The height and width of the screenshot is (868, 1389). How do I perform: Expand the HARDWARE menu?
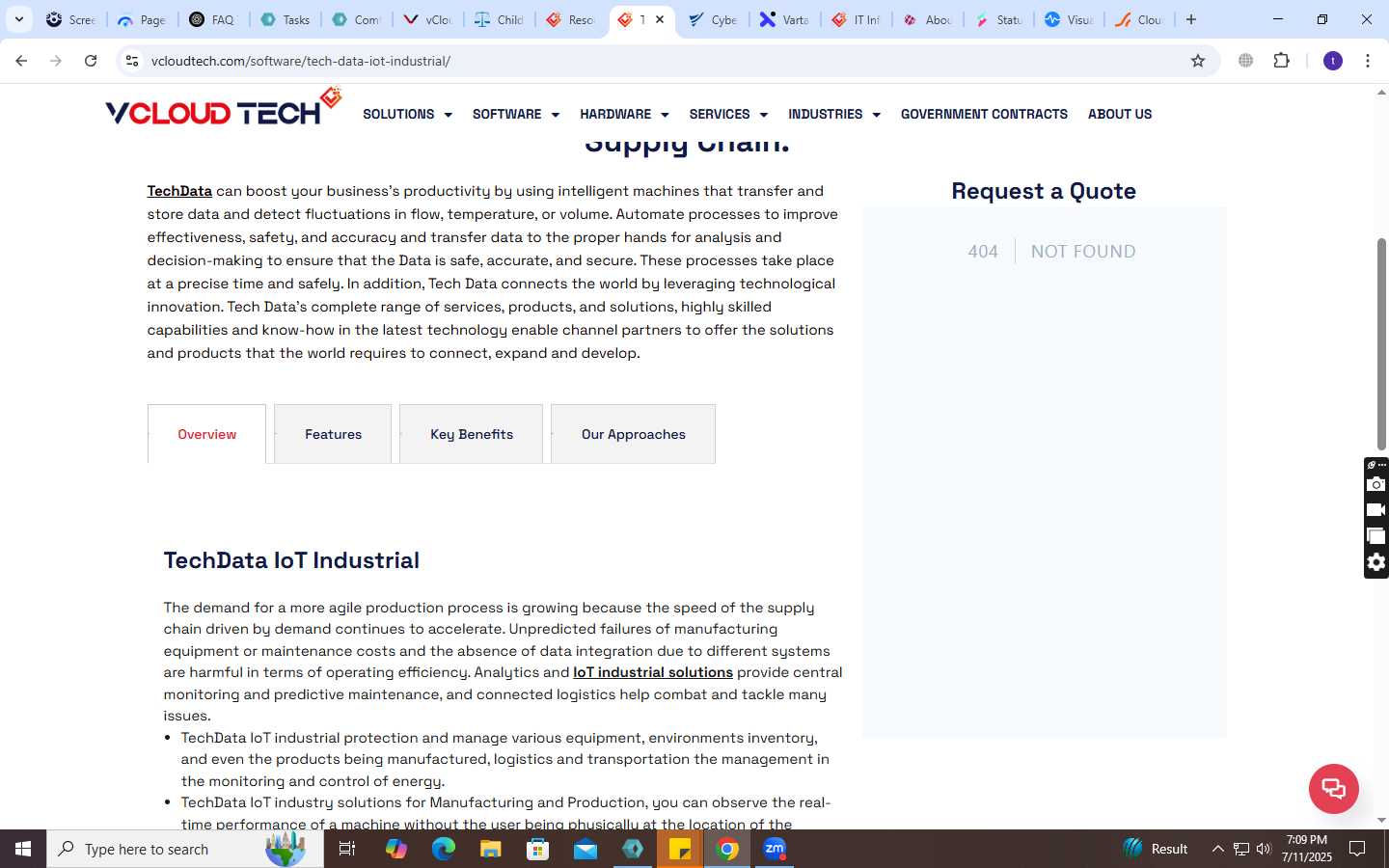tap(624, 114)
